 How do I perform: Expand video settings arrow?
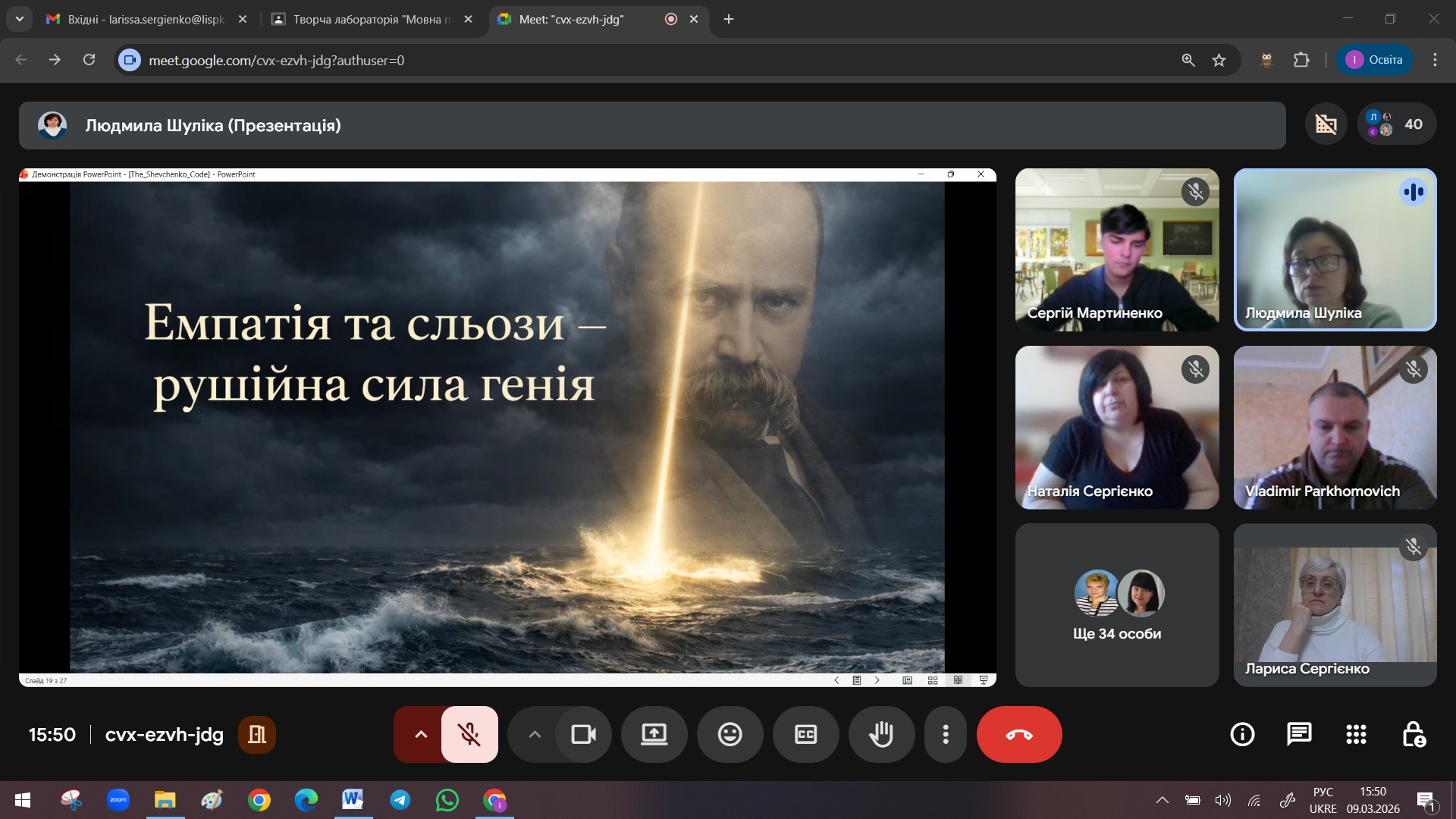pyautogui.click(x=535, y=734)
